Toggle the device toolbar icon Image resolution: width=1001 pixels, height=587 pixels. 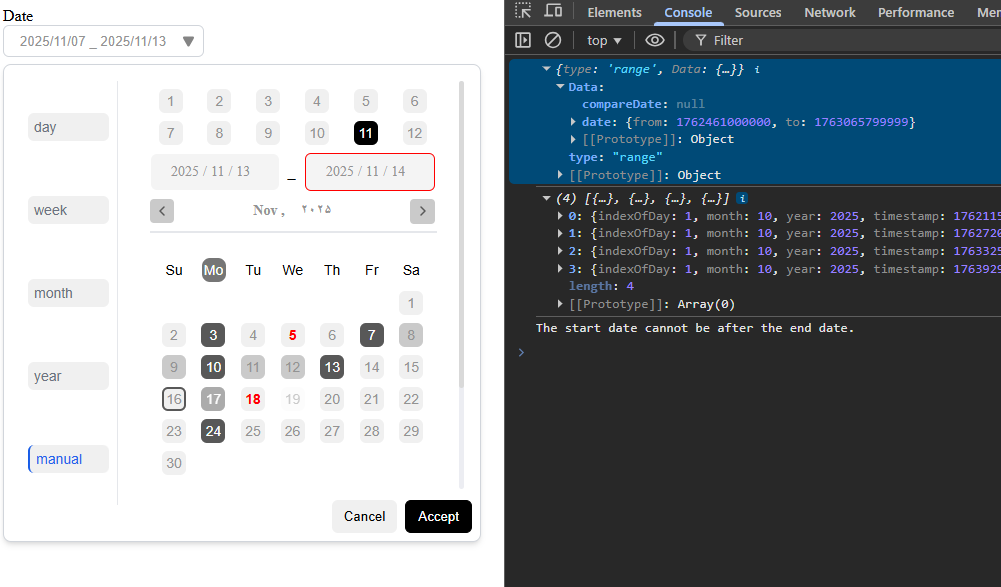(x=553, y=11)
